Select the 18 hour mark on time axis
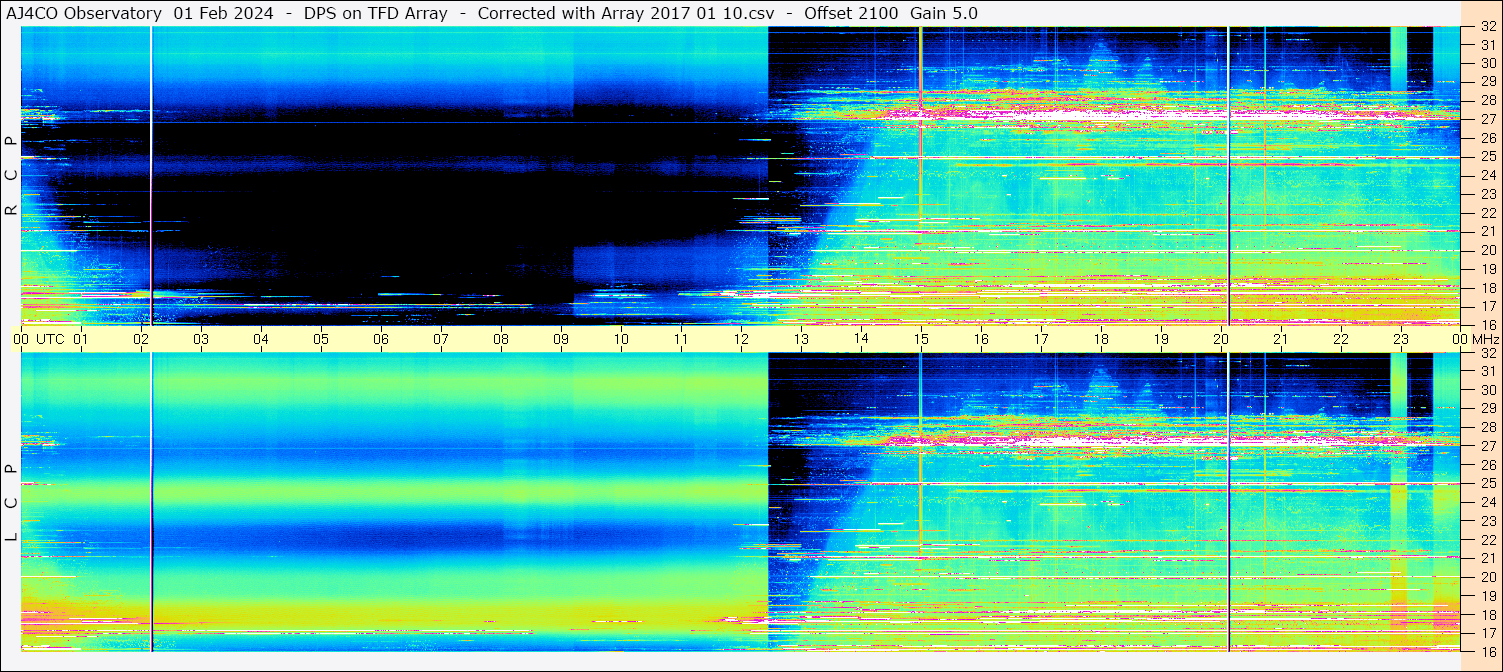 point(1101,339)
